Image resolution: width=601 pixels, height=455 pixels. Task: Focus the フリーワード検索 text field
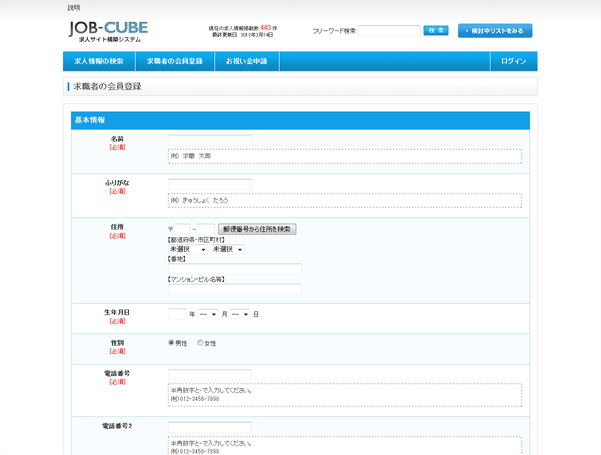(x=389, y=31)
